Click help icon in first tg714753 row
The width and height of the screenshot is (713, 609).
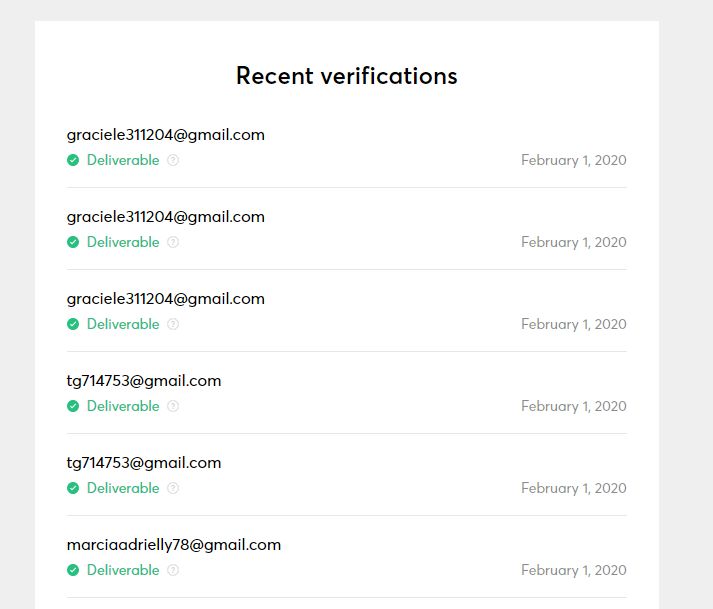[x=173, y=406]
